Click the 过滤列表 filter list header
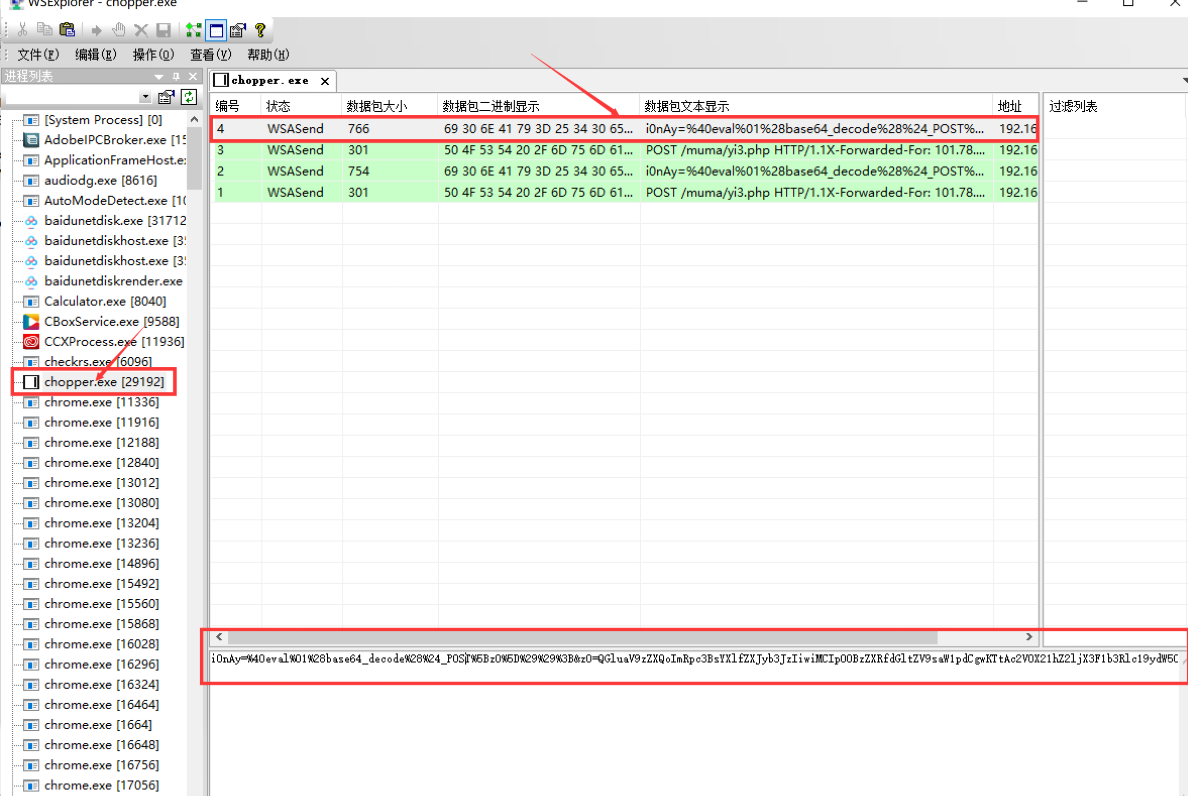 (x=1073, y=106)
